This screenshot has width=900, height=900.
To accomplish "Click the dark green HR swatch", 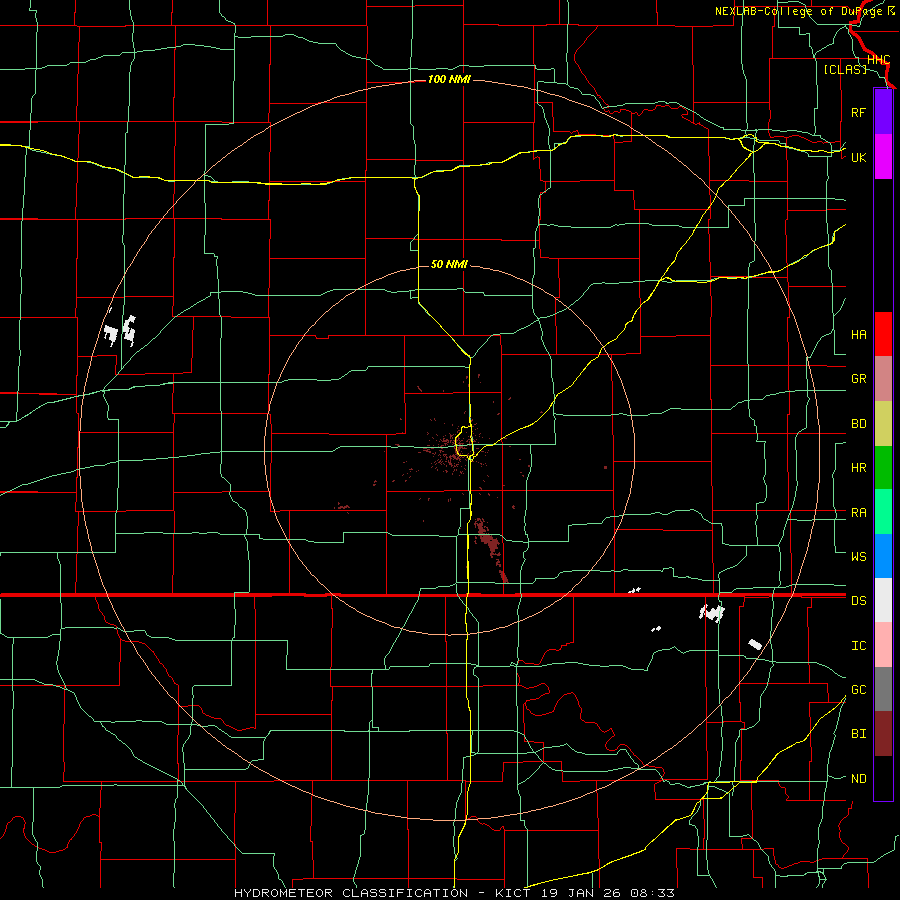I will point(883,467).
